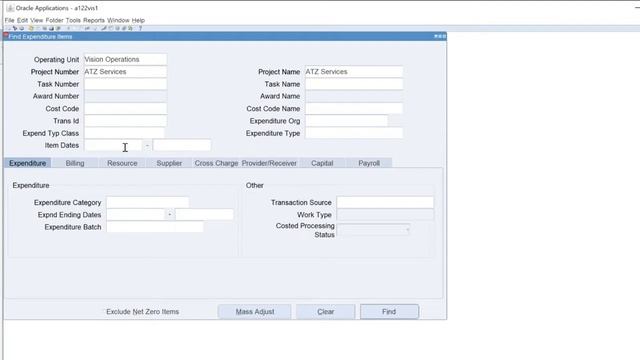Click the Mass Adjust button
This screenshot has height=360, width=640.
(x=255, y=311)
